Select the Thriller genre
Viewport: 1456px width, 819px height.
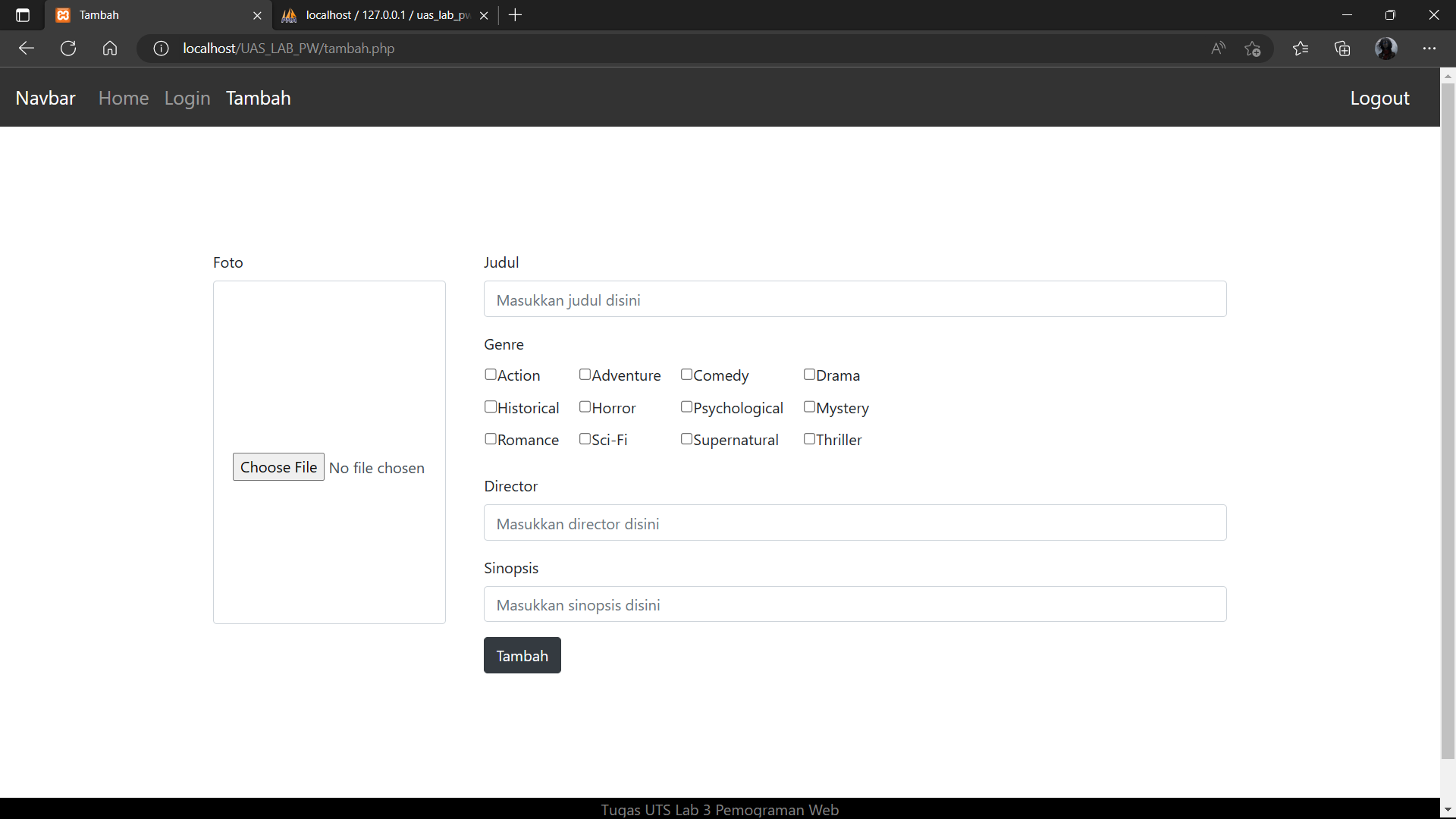(809, 439)
